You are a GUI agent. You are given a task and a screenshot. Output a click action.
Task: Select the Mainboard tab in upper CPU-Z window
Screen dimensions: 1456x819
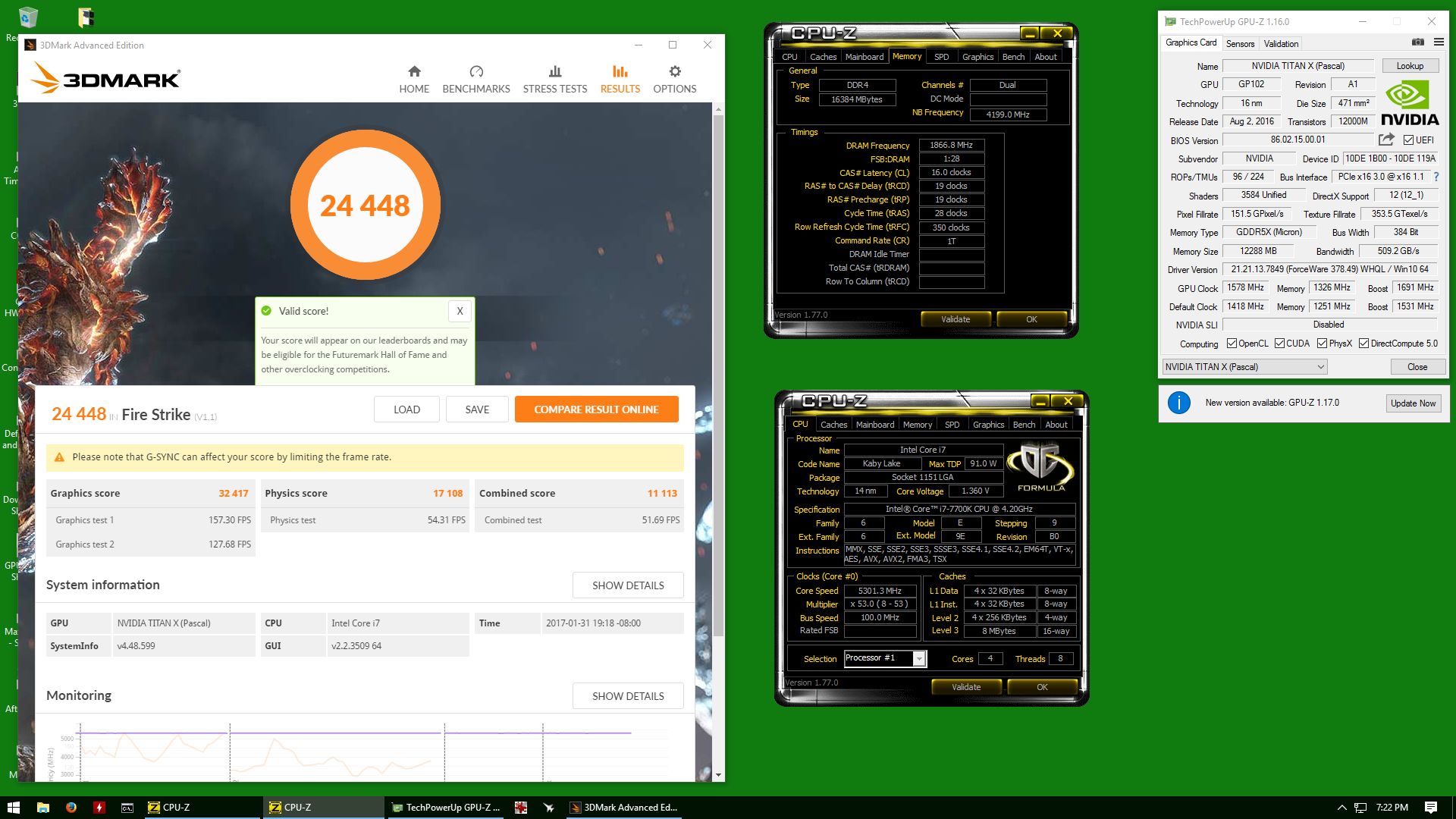(x=864, y=57)
